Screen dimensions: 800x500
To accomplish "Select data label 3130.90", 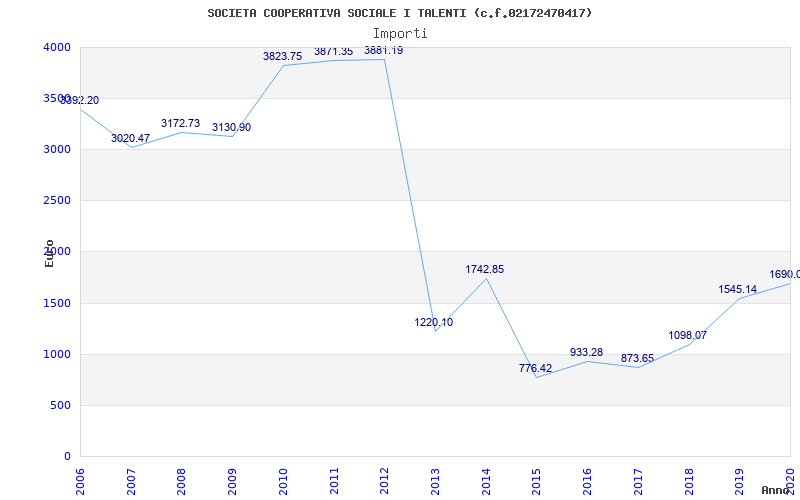I will (232, 128).
